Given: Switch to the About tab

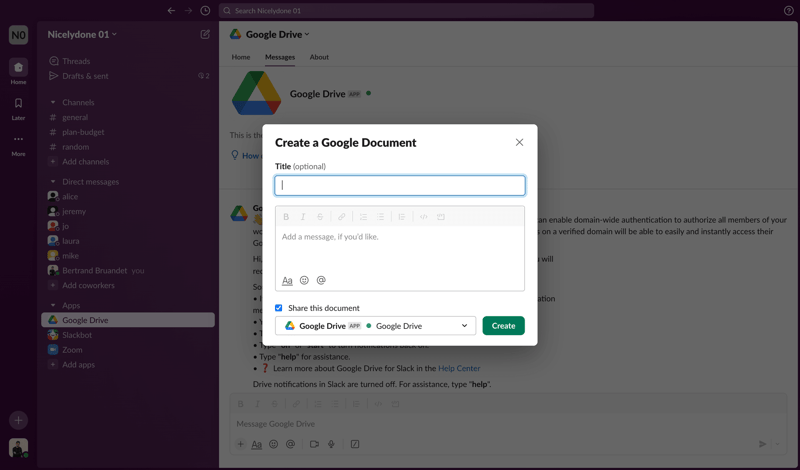Looking at the screenshot, I should point(319,57).
